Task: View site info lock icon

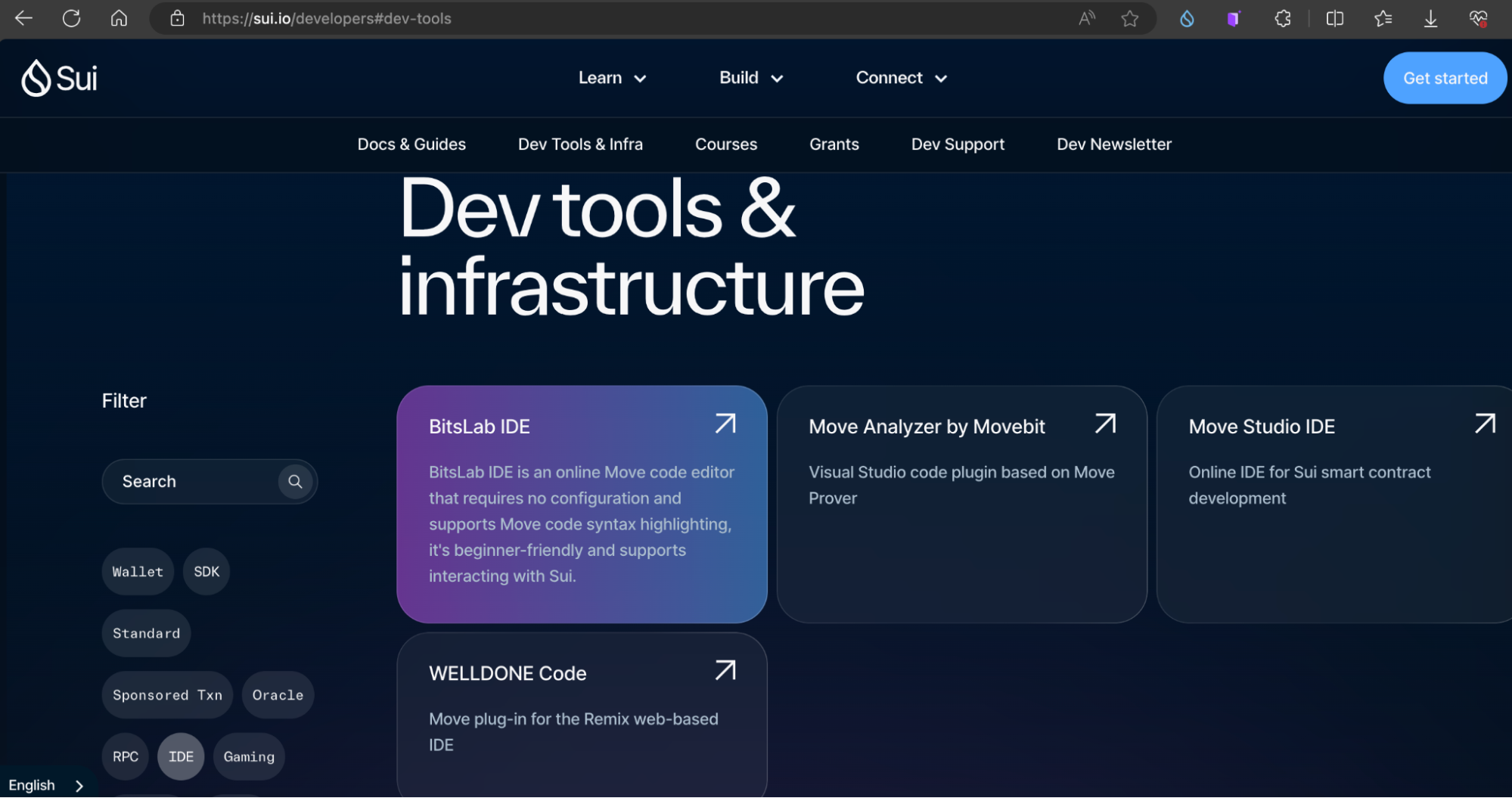Action: coord(177,18)
